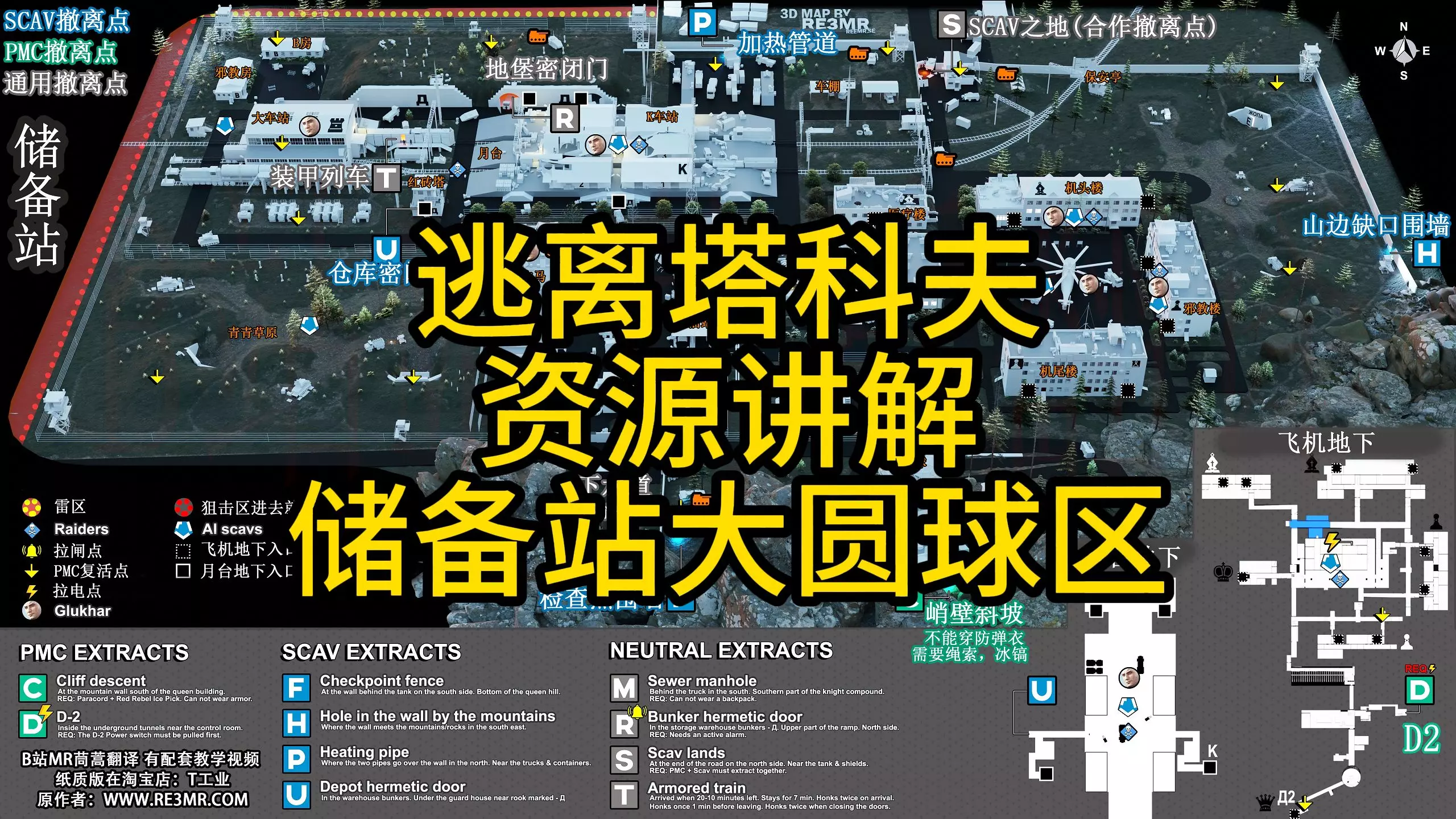Click the Glukhar face legend icon
This screenshot has height=819, width=1456.
[x=32, y=611]
